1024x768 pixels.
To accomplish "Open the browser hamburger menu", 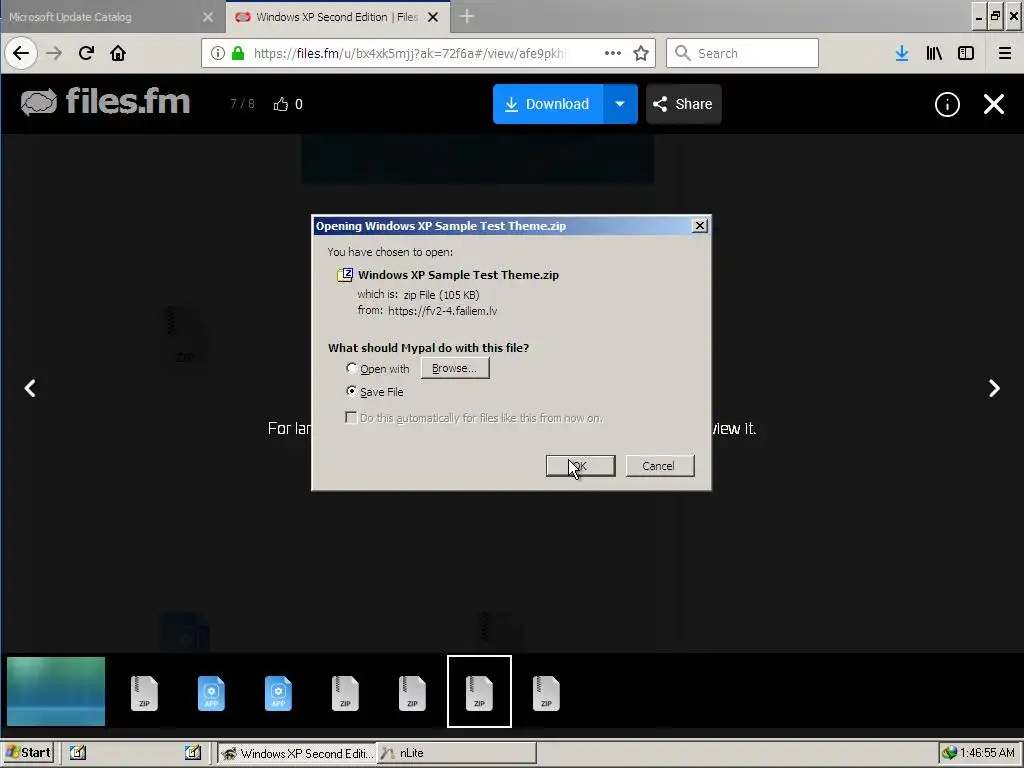I will point(1005,53).
